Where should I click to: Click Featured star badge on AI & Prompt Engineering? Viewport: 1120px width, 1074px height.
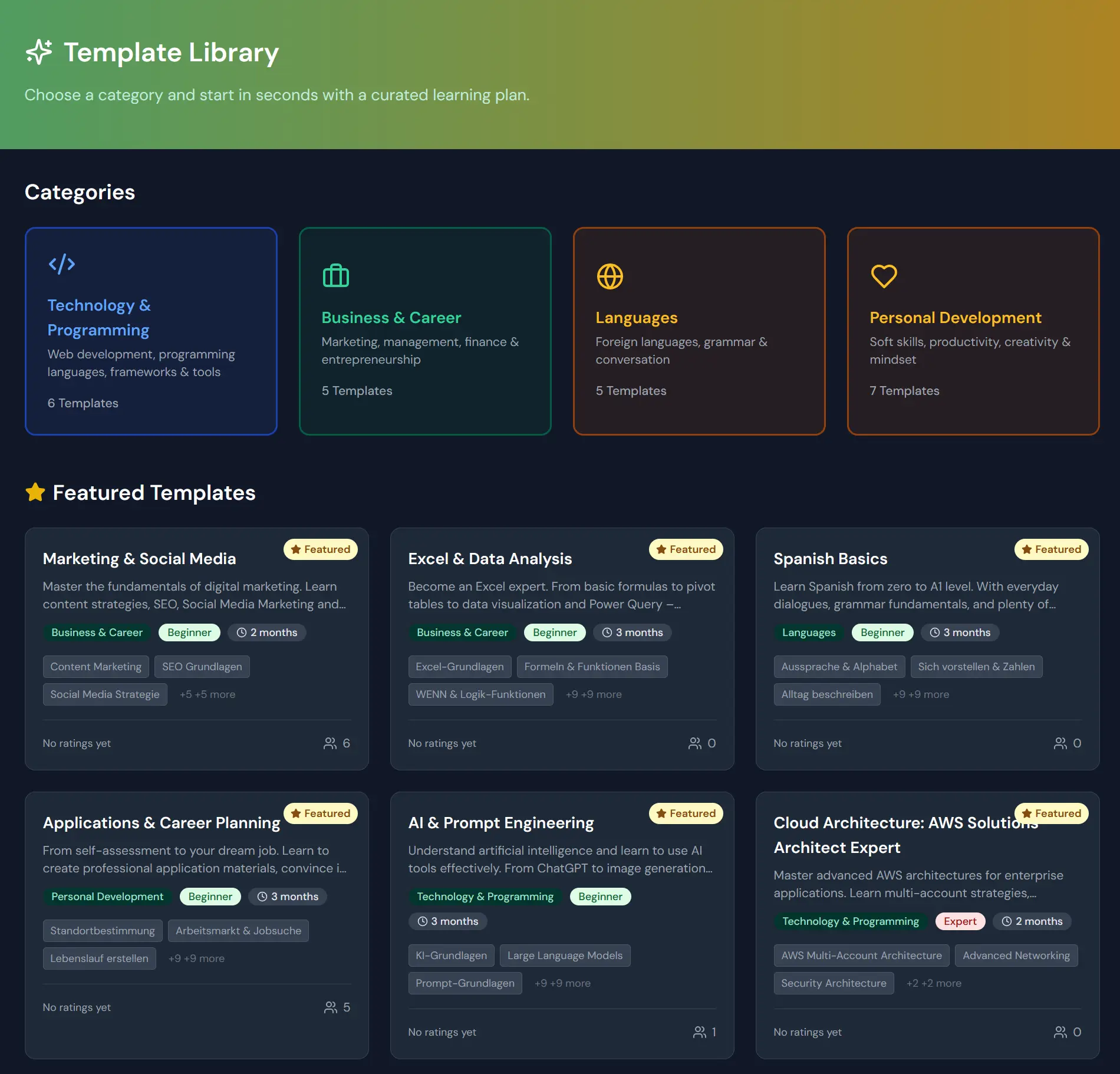(686, 813)
